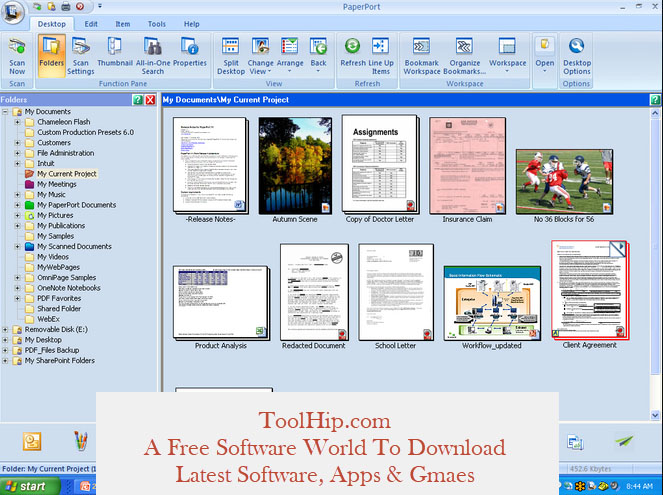
Task: Switch to the Tools ribbon tab
Action: [x=156, y=24]
